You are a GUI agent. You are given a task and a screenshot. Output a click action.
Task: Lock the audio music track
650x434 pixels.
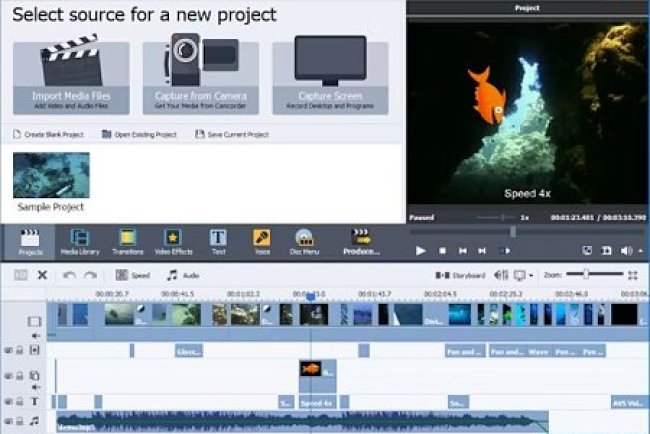(19, 421)
